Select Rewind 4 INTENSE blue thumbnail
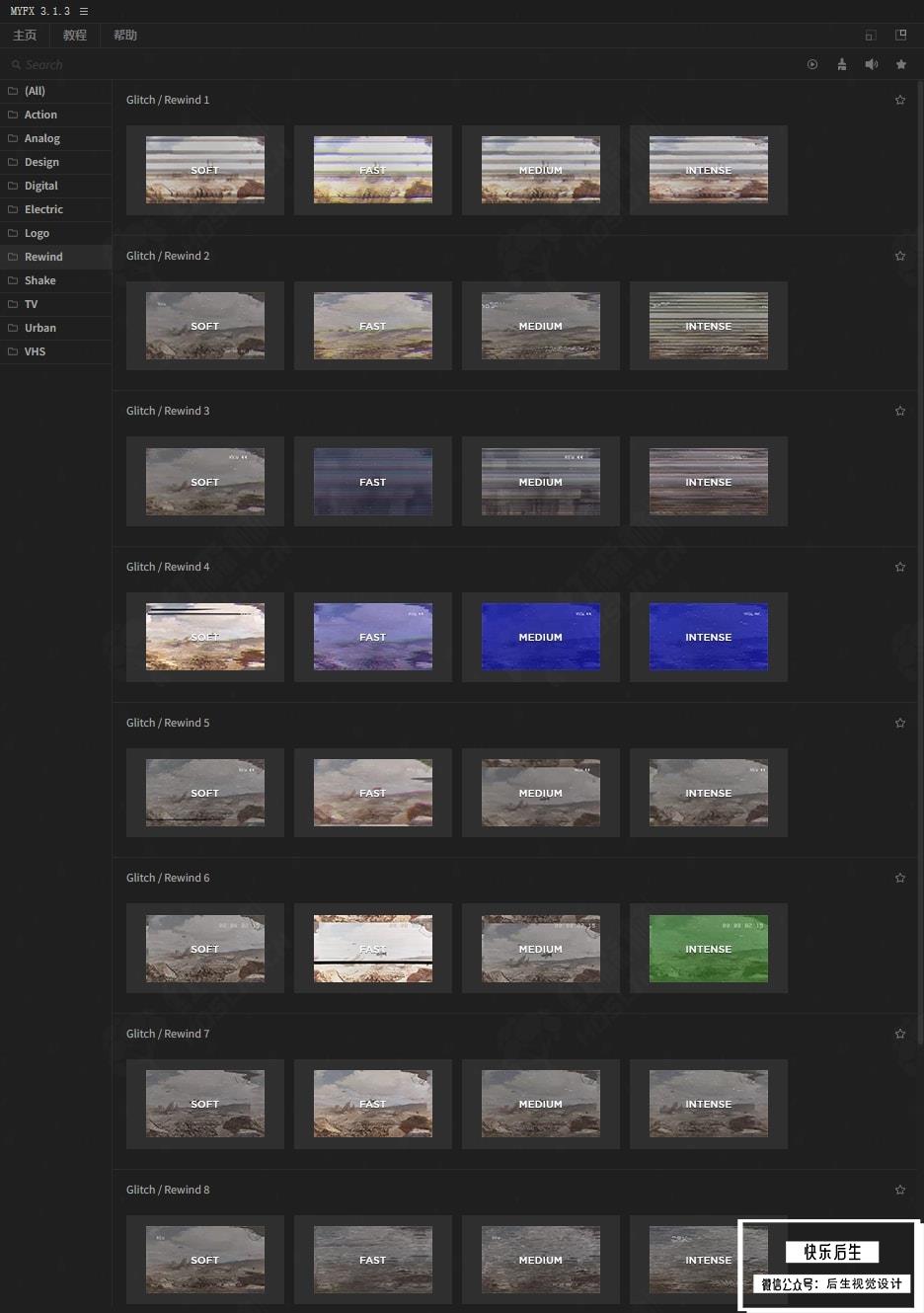The width and height of the screenshot is (924, 1313). [709, 637]
